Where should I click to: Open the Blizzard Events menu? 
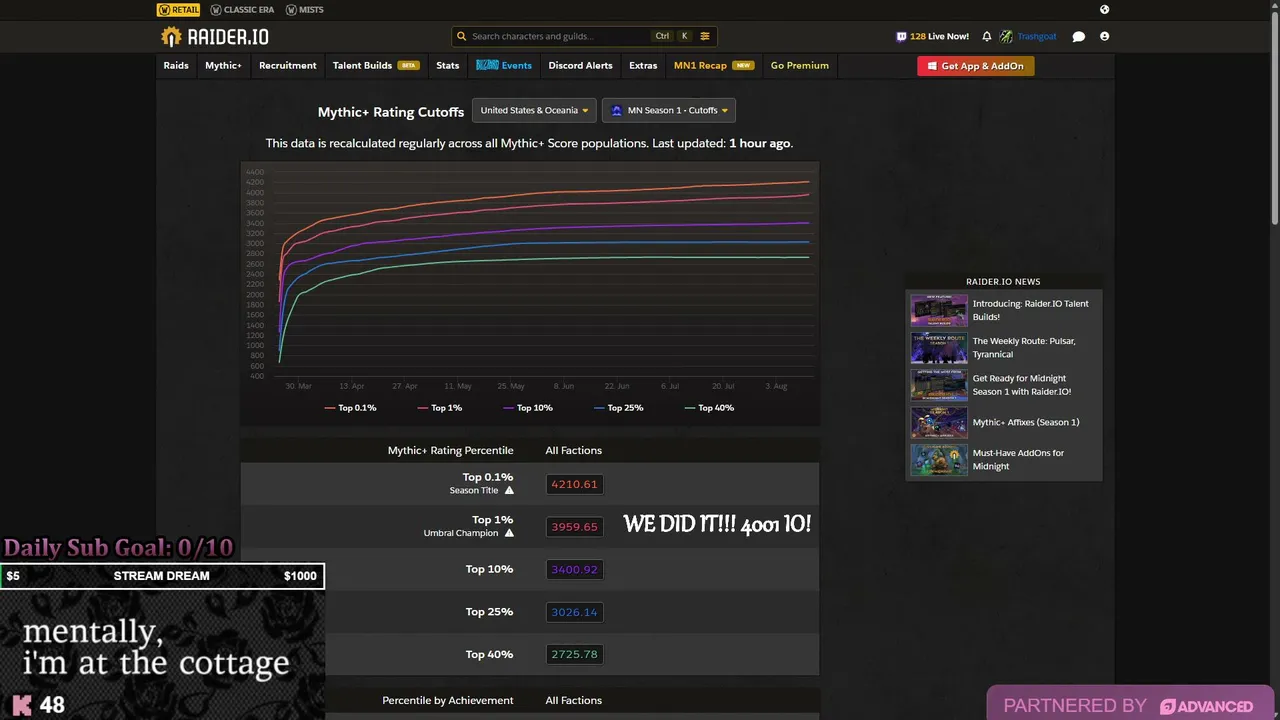point(504,65)
